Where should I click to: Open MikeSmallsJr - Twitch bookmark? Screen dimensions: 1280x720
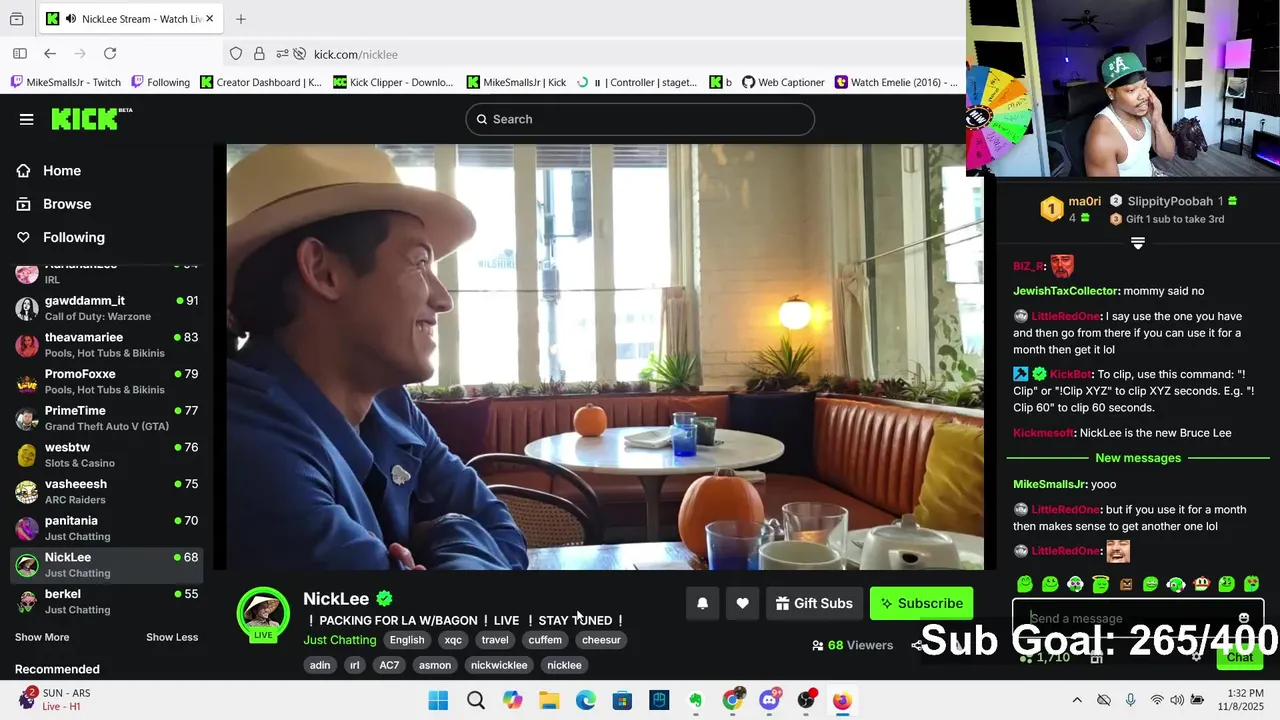click(66, 82)
